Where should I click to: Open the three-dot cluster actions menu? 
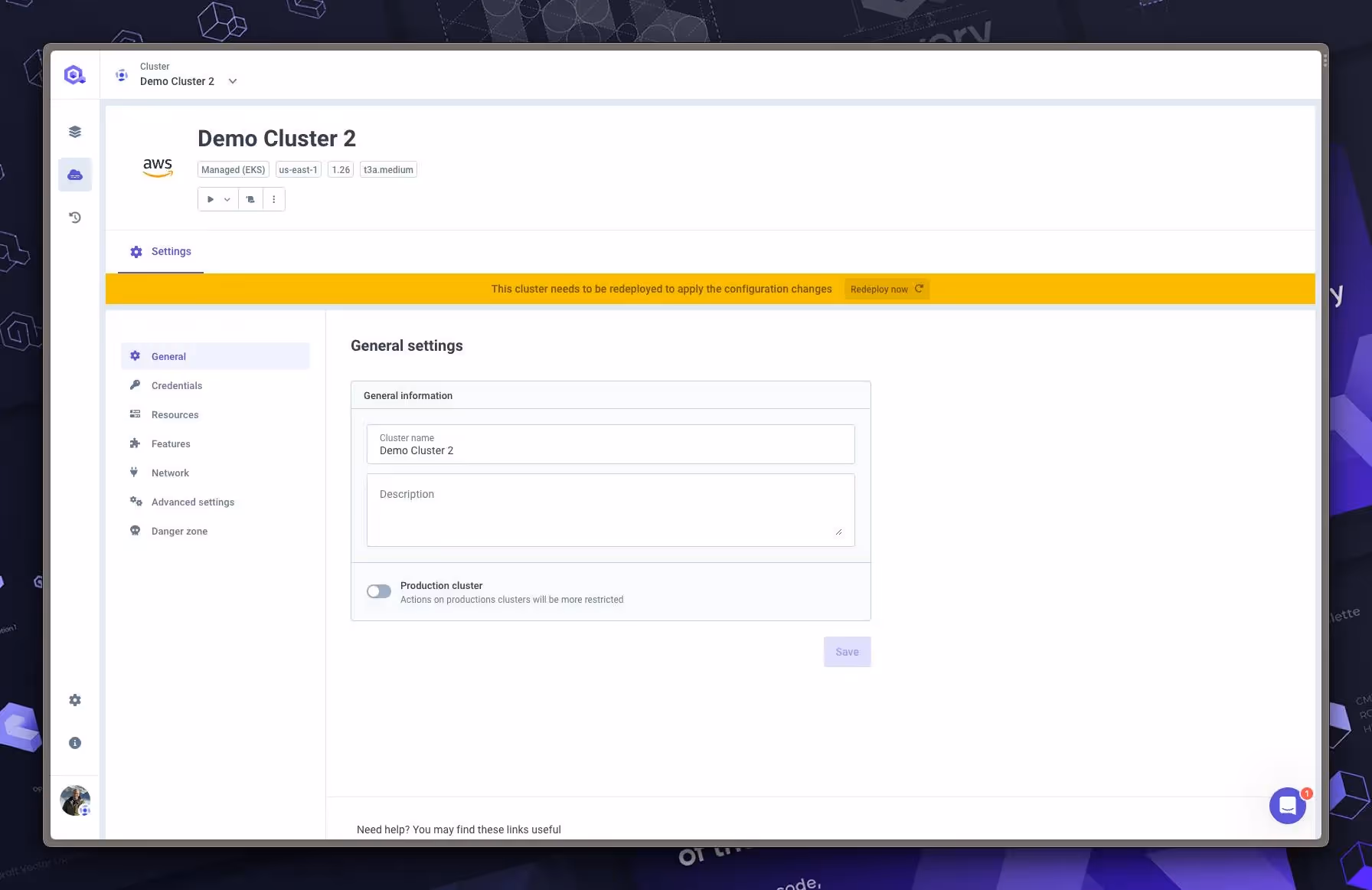point(274,198)
